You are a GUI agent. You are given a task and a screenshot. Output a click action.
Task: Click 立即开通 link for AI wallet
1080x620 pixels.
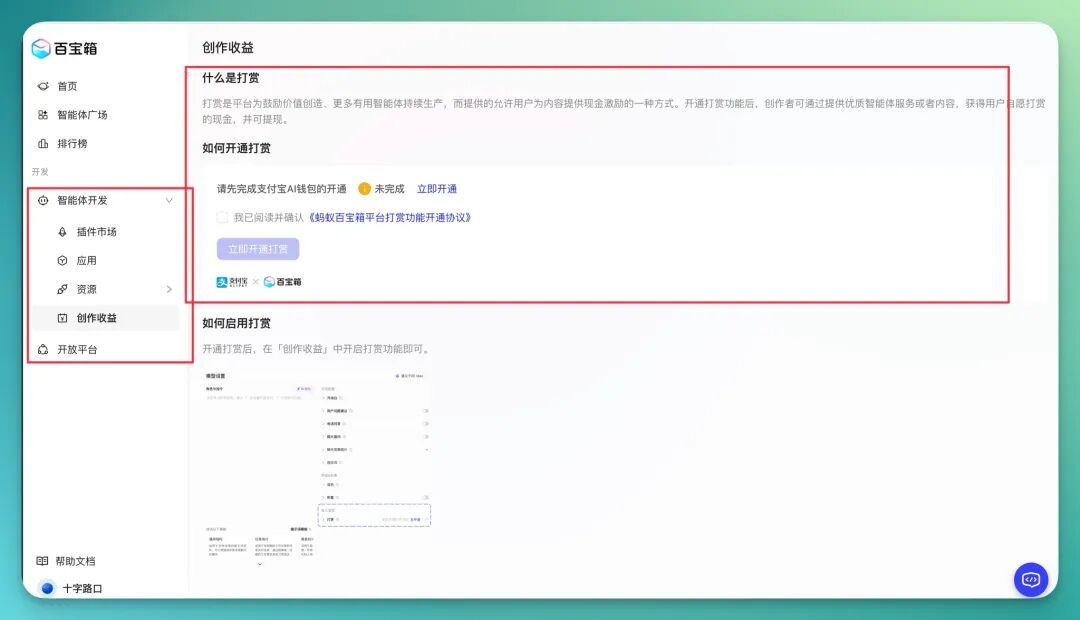[x=437, y=189]
